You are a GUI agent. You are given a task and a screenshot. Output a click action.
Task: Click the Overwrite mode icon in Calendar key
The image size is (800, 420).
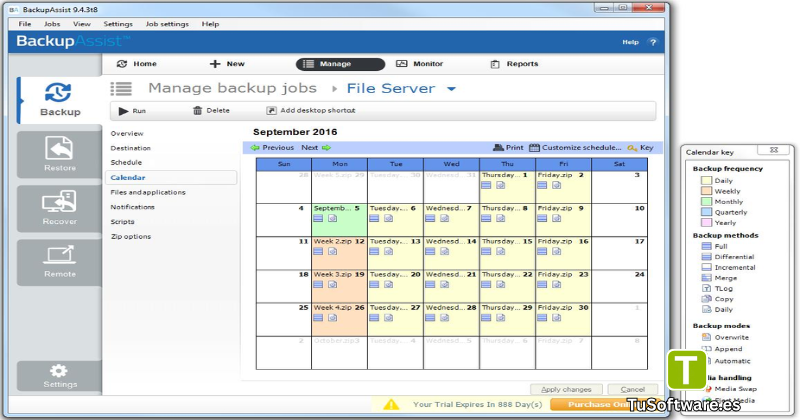tap(707, 337)
